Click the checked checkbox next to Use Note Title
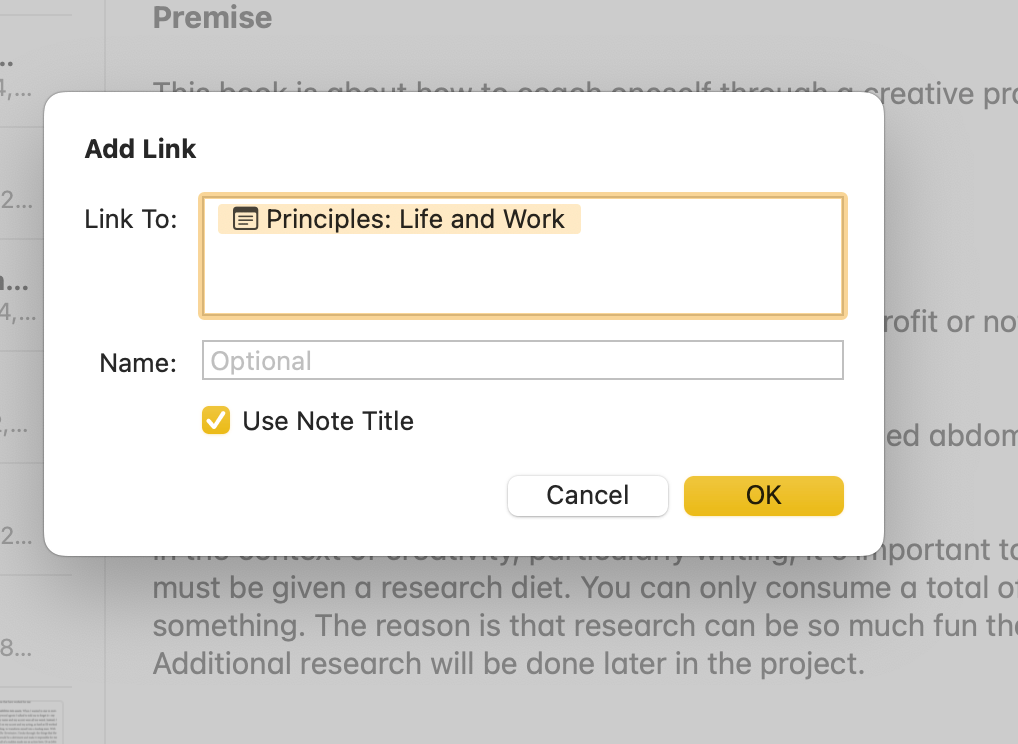This screenshot has height=744, width=1018. [x=214, y=421]
